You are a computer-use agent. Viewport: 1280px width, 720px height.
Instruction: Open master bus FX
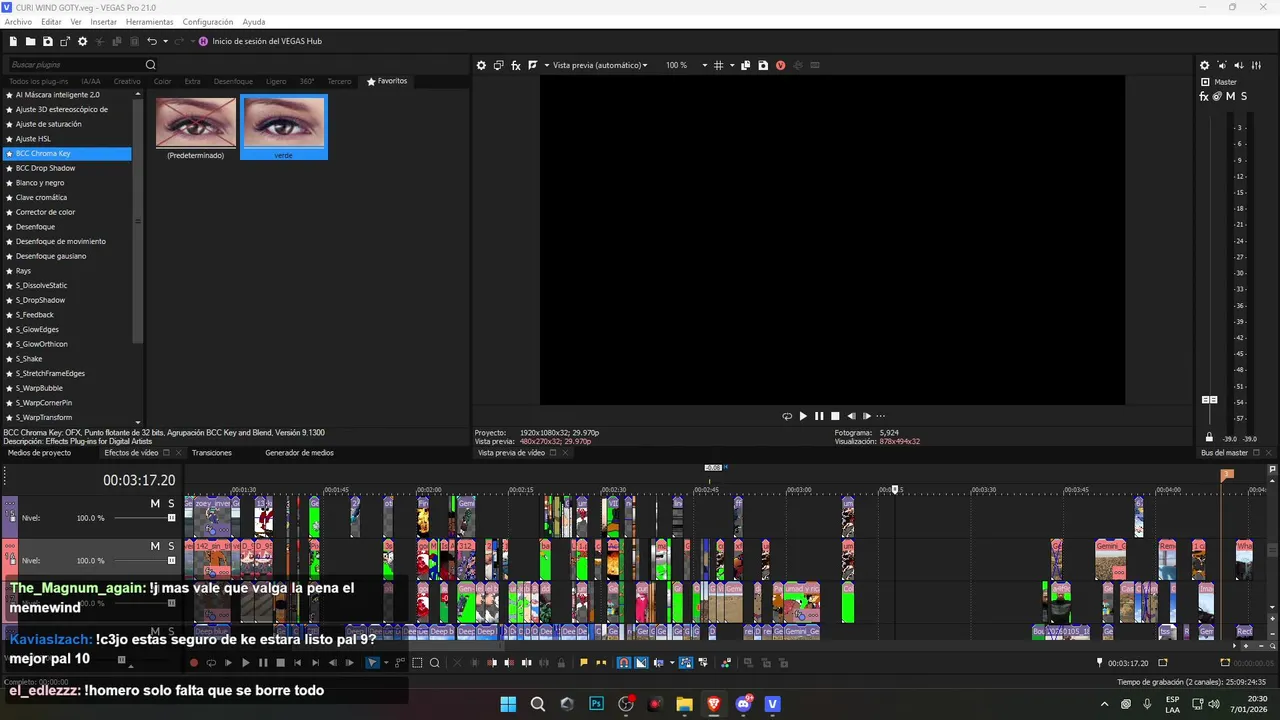coord(1204,96)
